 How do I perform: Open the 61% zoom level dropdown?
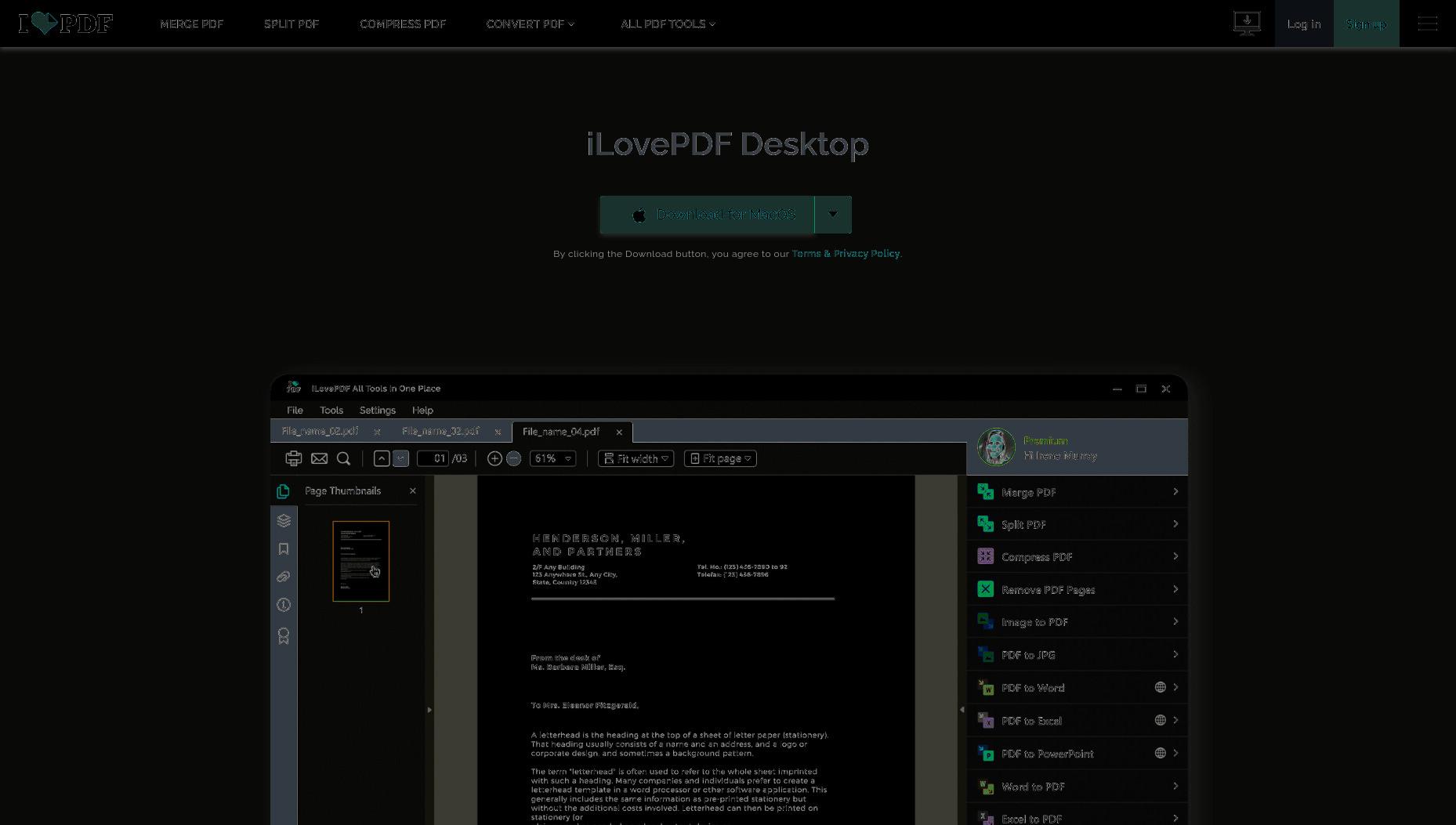552,459
